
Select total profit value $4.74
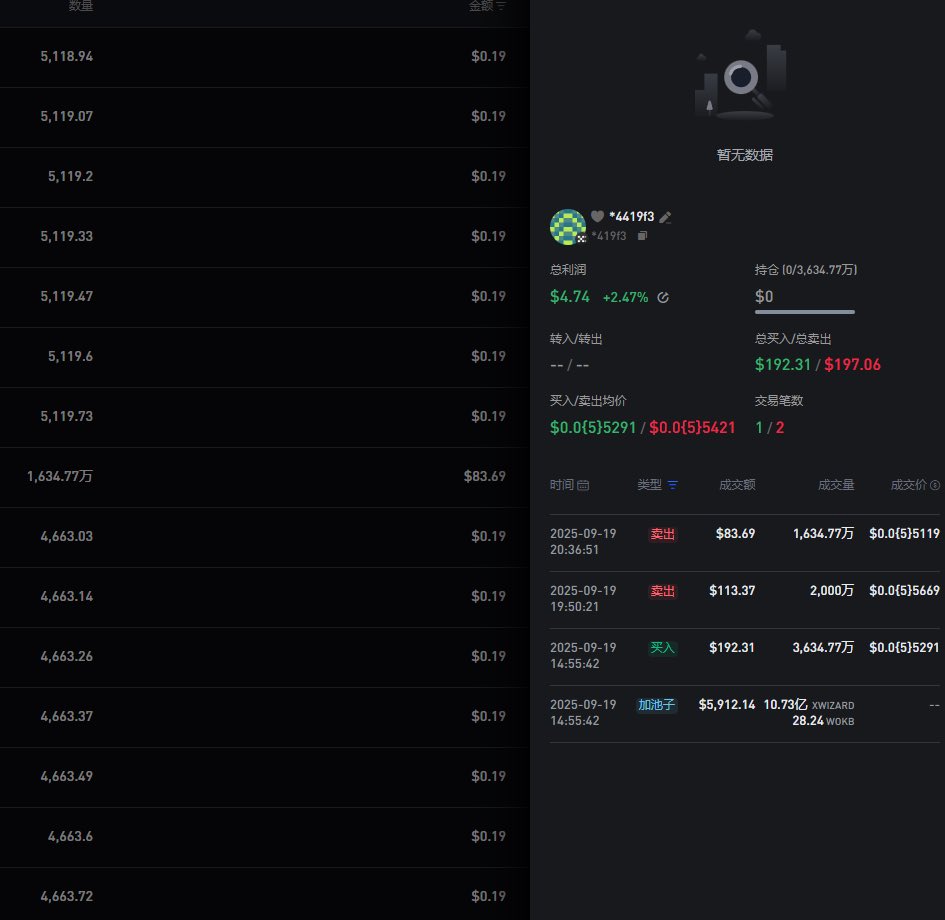click(x=570, y=297)
